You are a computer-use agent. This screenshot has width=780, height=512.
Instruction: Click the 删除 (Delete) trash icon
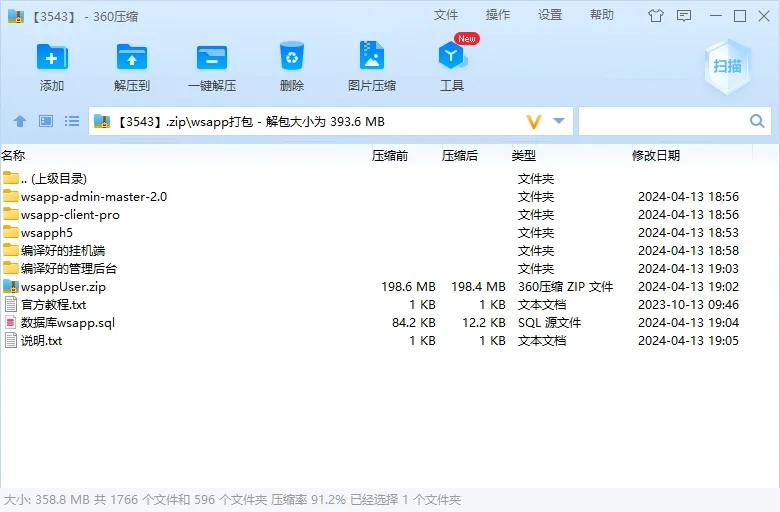click(292, 56)
